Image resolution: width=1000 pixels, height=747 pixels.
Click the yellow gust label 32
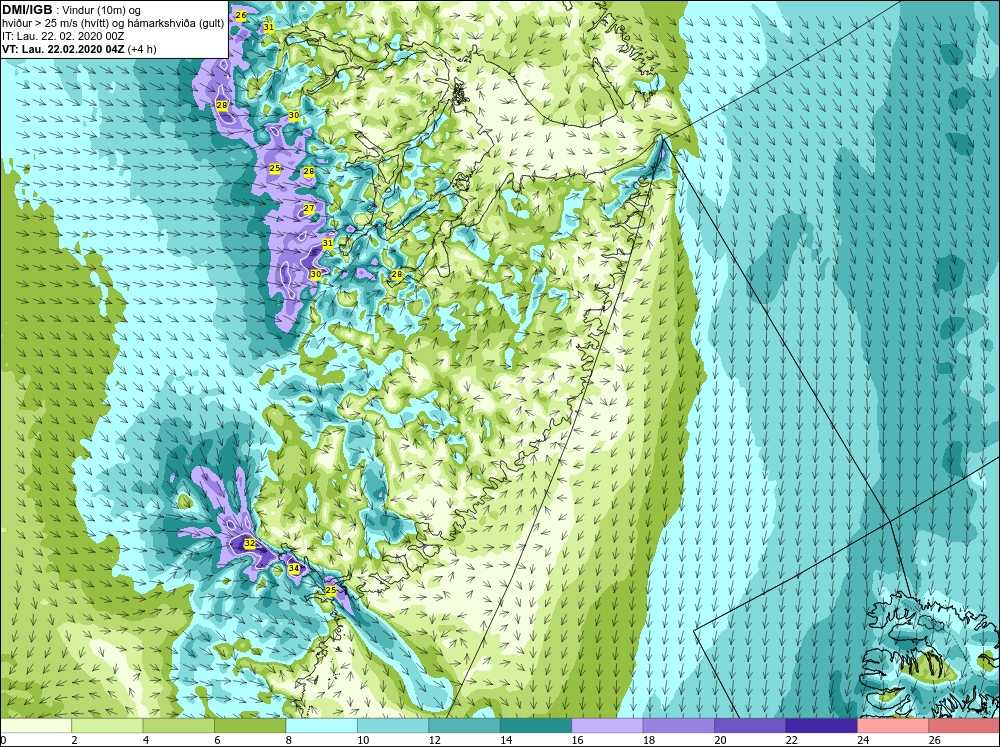(x=250, y=544)
